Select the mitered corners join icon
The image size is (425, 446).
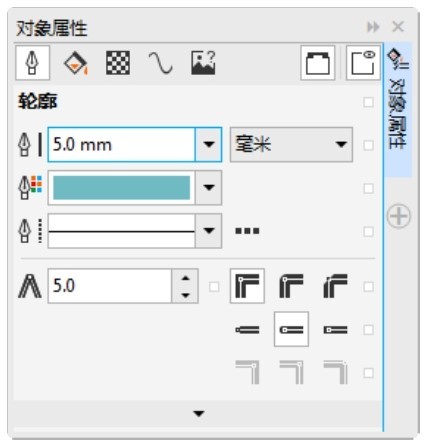coord(247,286)
